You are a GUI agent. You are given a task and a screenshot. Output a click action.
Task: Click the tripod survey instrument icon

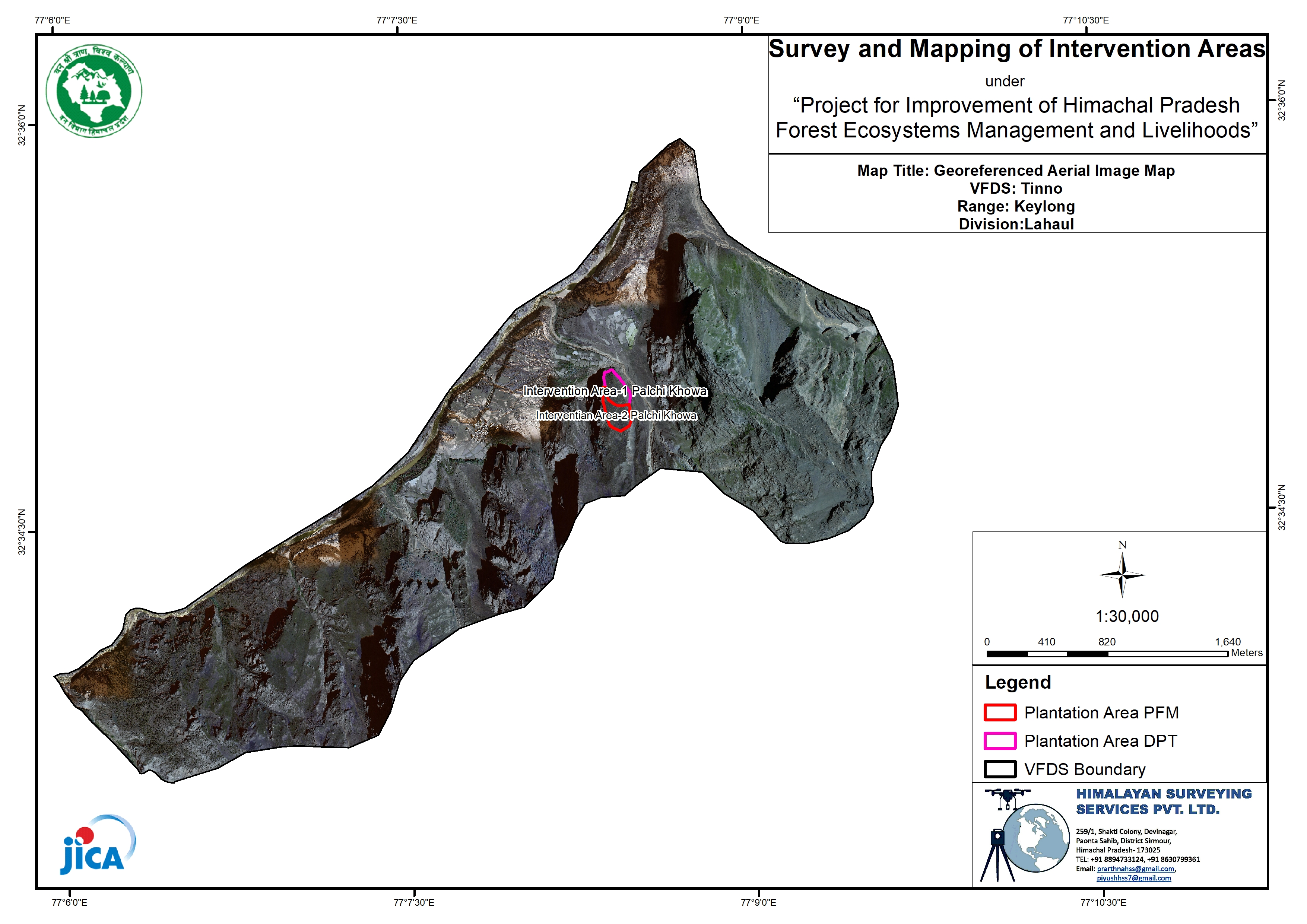click(x=997, y=855)
